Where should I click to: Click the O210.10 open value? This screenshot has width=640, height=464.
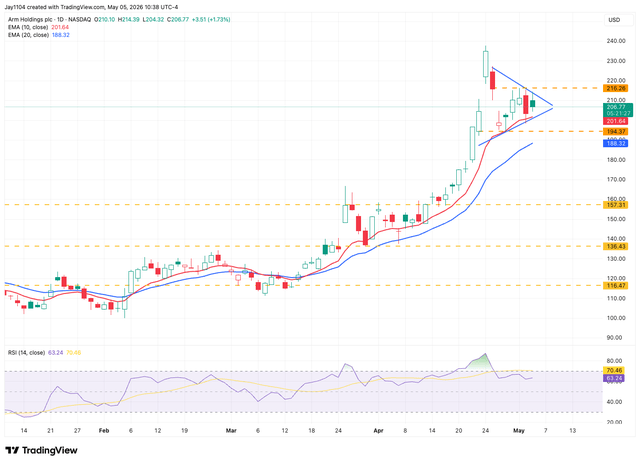(104, 20)
